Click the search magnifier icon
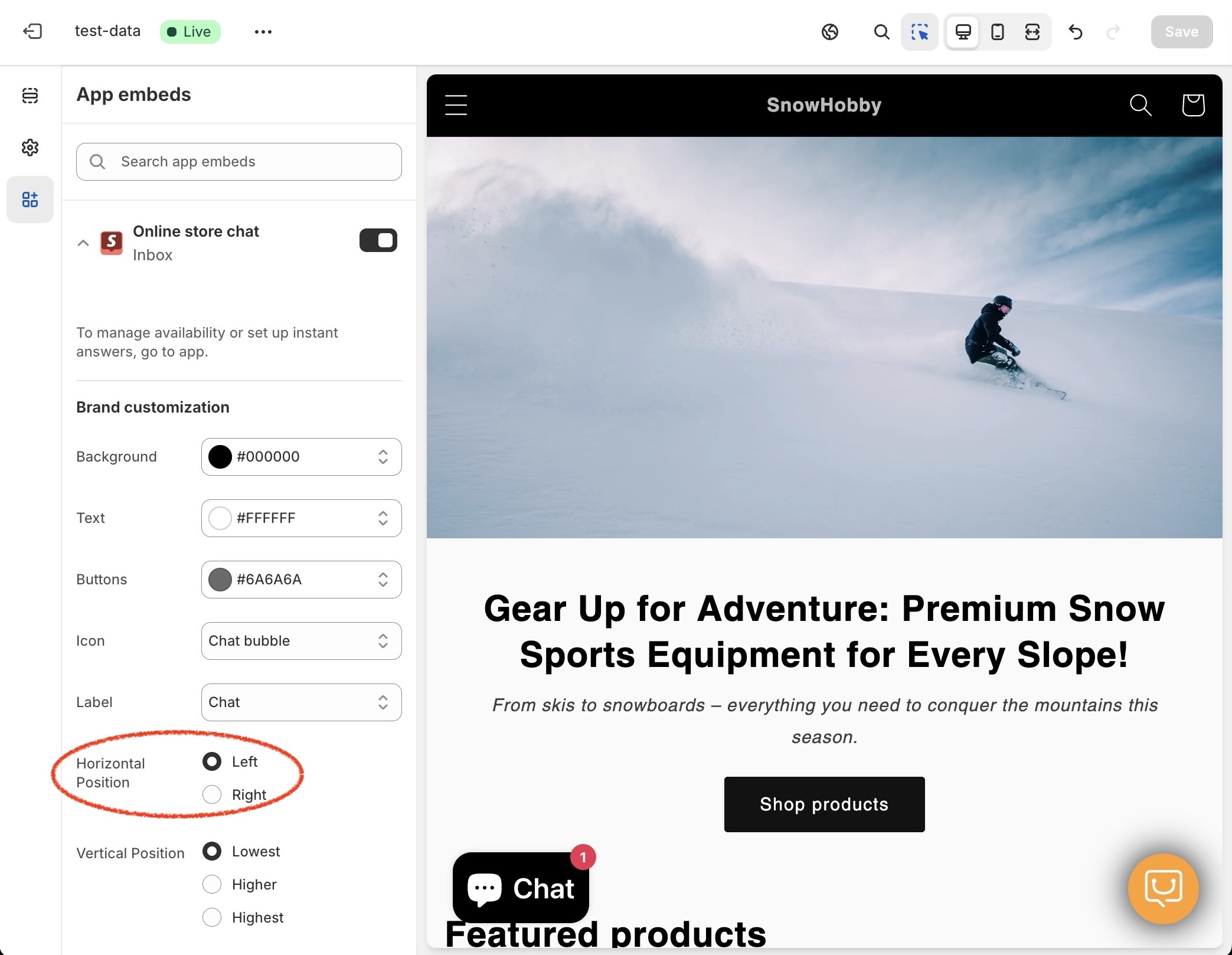The height and width of the screenshot is (955, 1232). click(x=881, y=32)
